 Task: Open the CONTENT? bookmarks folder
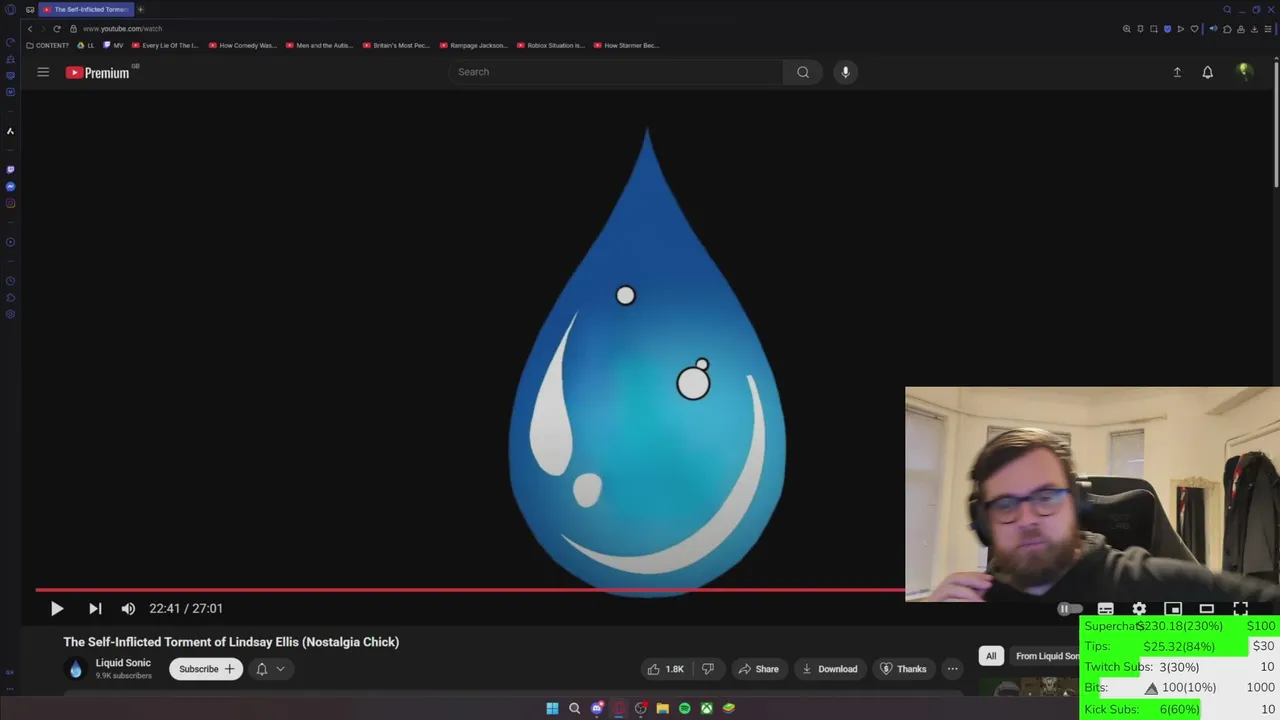[x=48, y=45]
